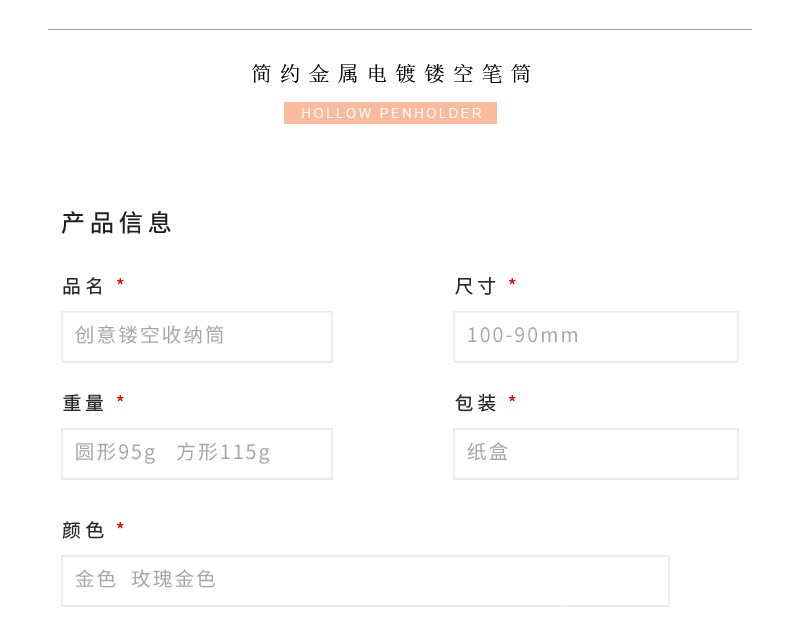
Task: Click the 品名 field label
Action: click(83, 286)
